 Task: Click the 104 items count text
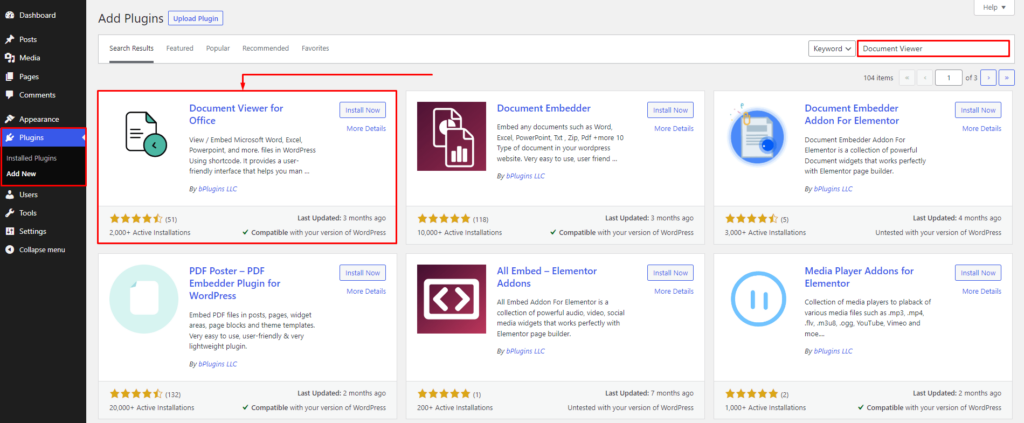tap(878, 78)
